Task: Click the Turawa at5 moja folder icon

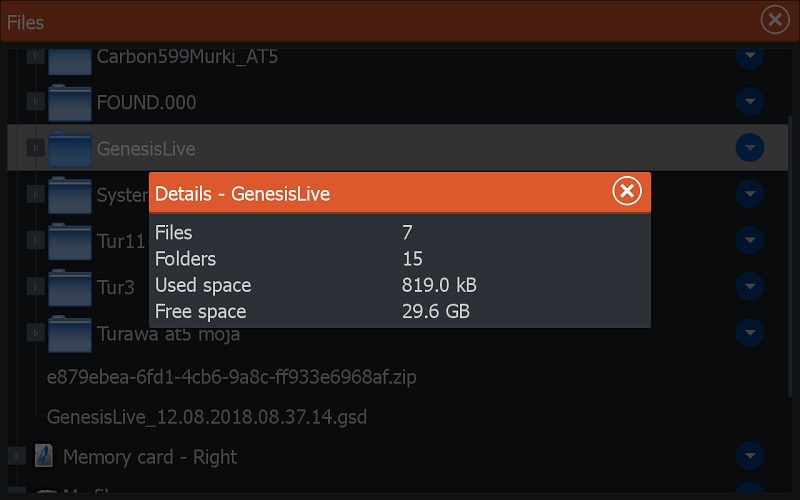Action: (x=70, y=333)
